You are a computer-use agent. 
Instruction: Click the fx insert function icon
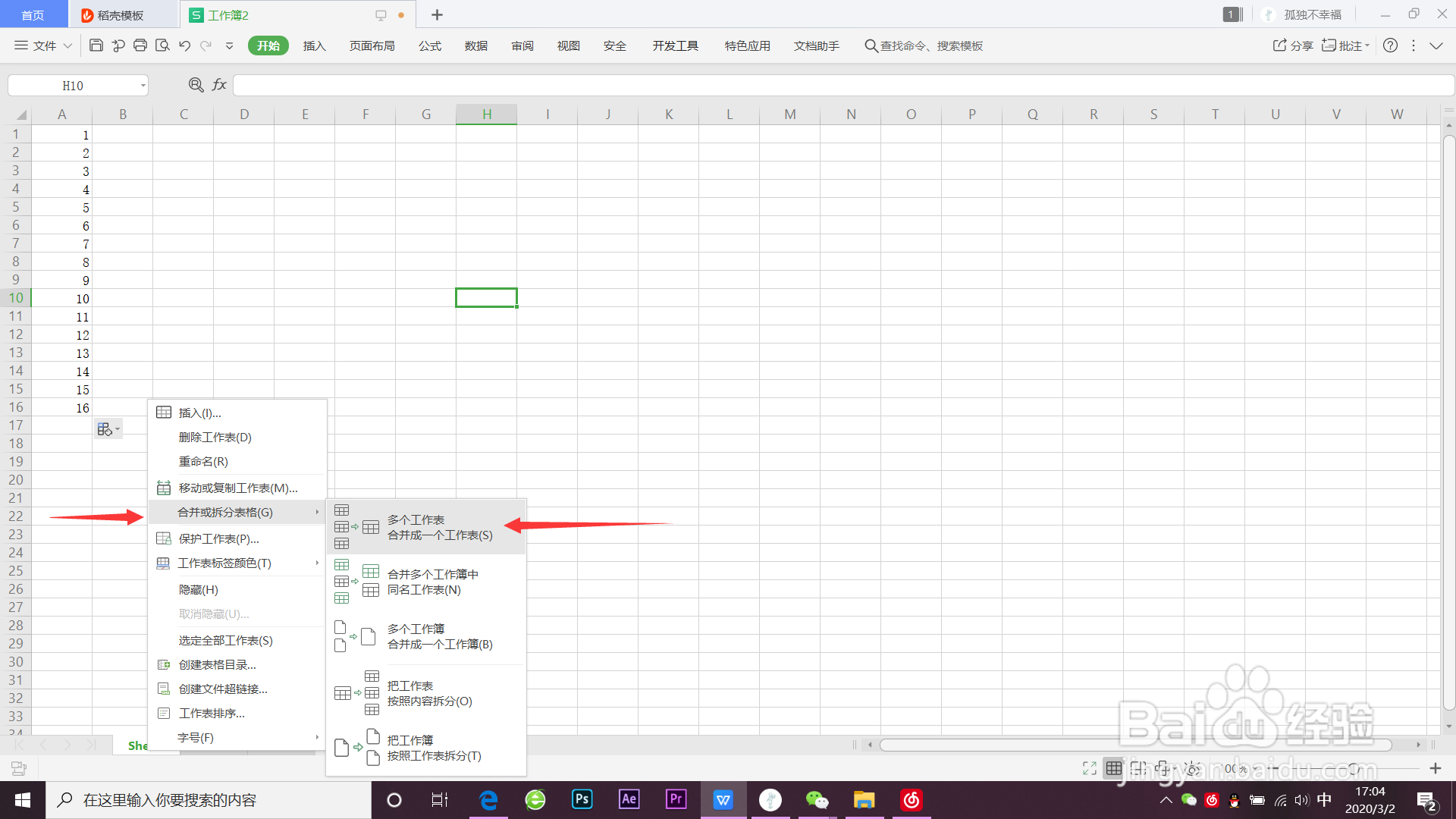click(x=219, y=85)
